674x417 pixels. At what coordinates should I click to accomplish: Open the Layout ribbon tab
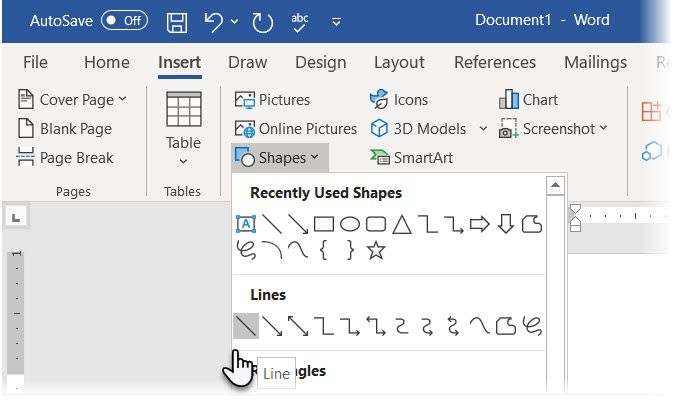click(x=399, y=62)
